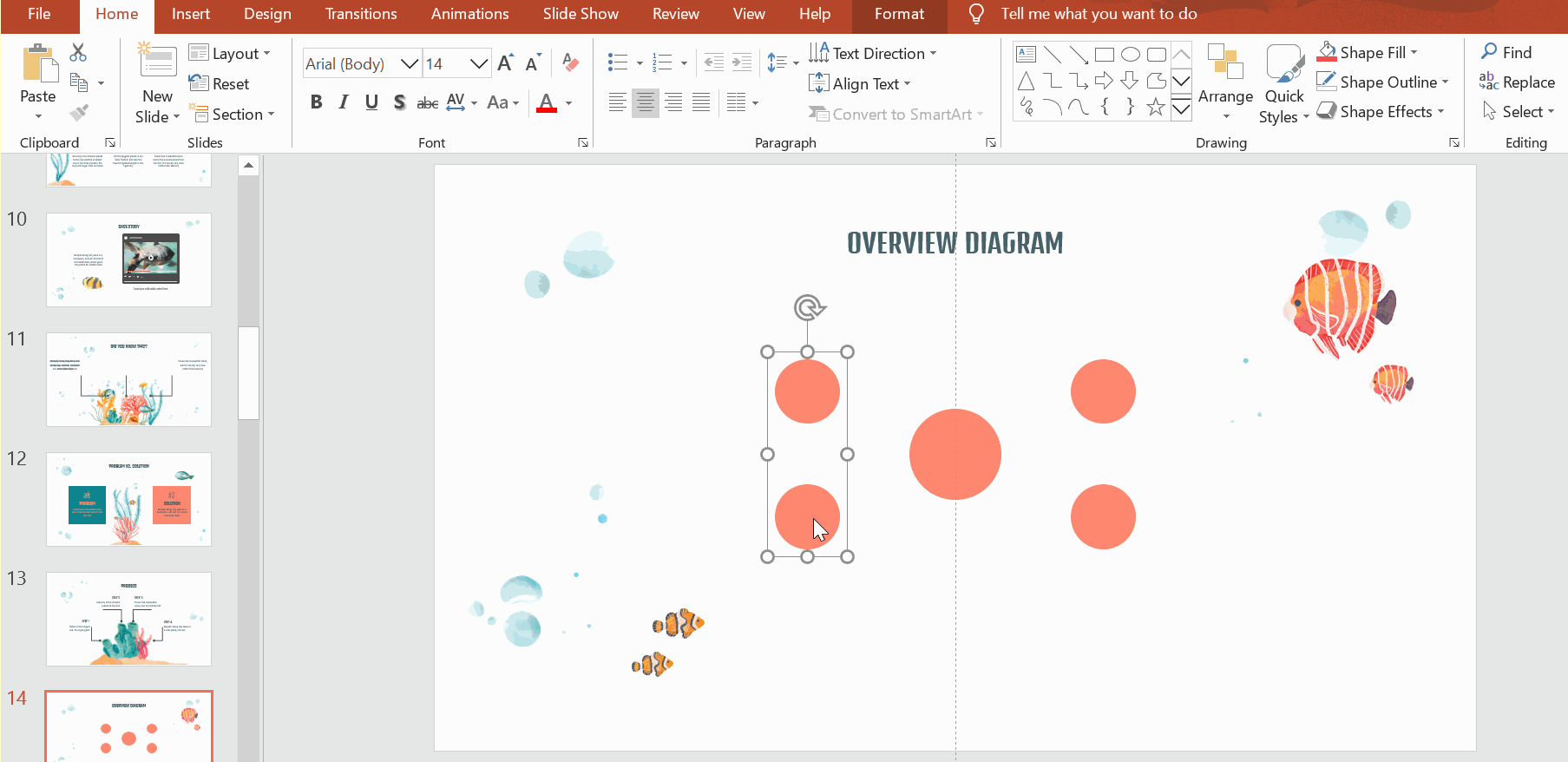Viewport: 1568px width, 762px height.
Task: Expand the Shape Fill dropdown
Action: coord(1414,53)
